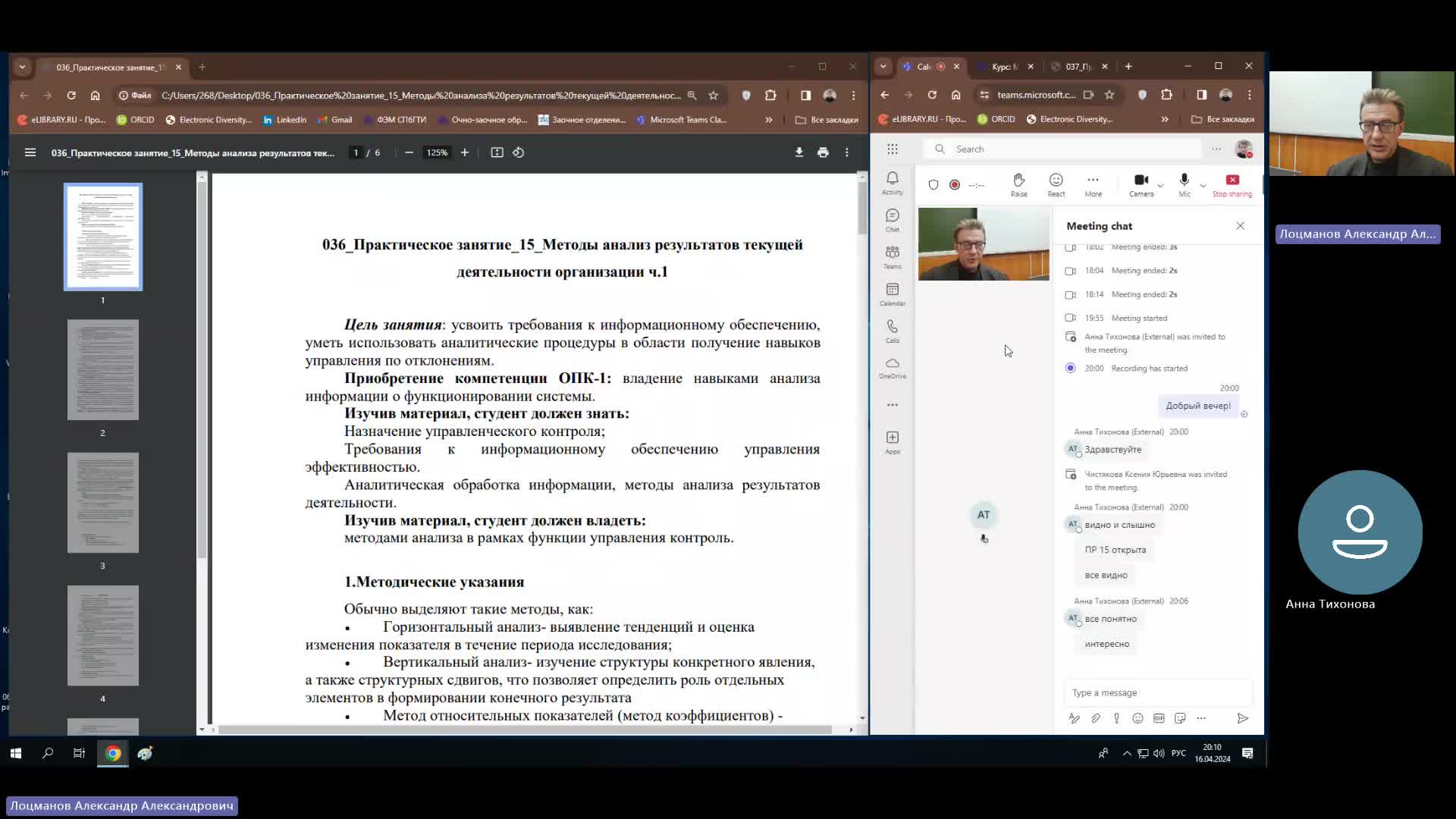Toggle the meeting Mic

[1185, 184]
